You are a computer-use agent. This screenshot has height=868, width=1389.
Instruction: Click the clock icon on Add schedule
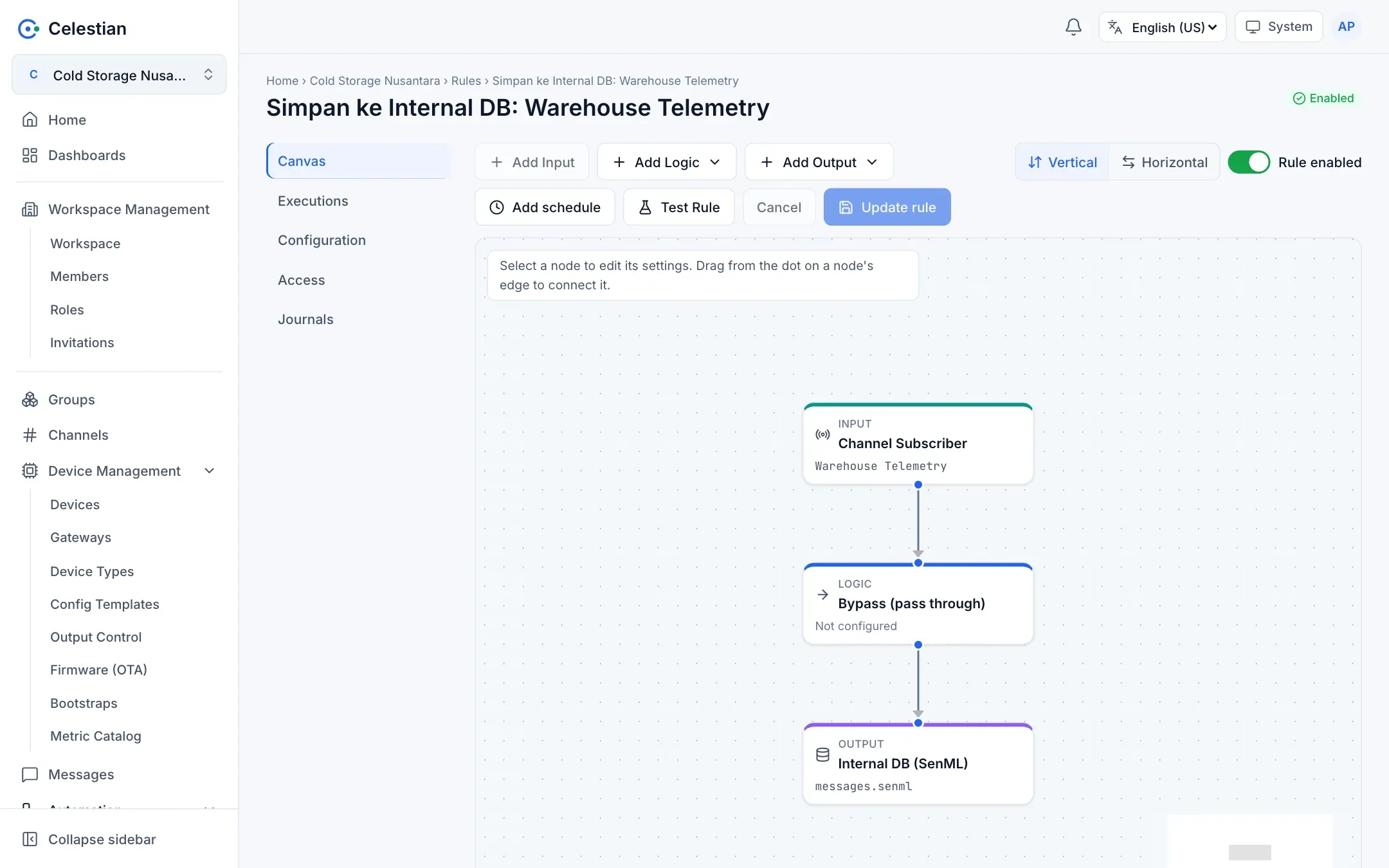[496, 207]
